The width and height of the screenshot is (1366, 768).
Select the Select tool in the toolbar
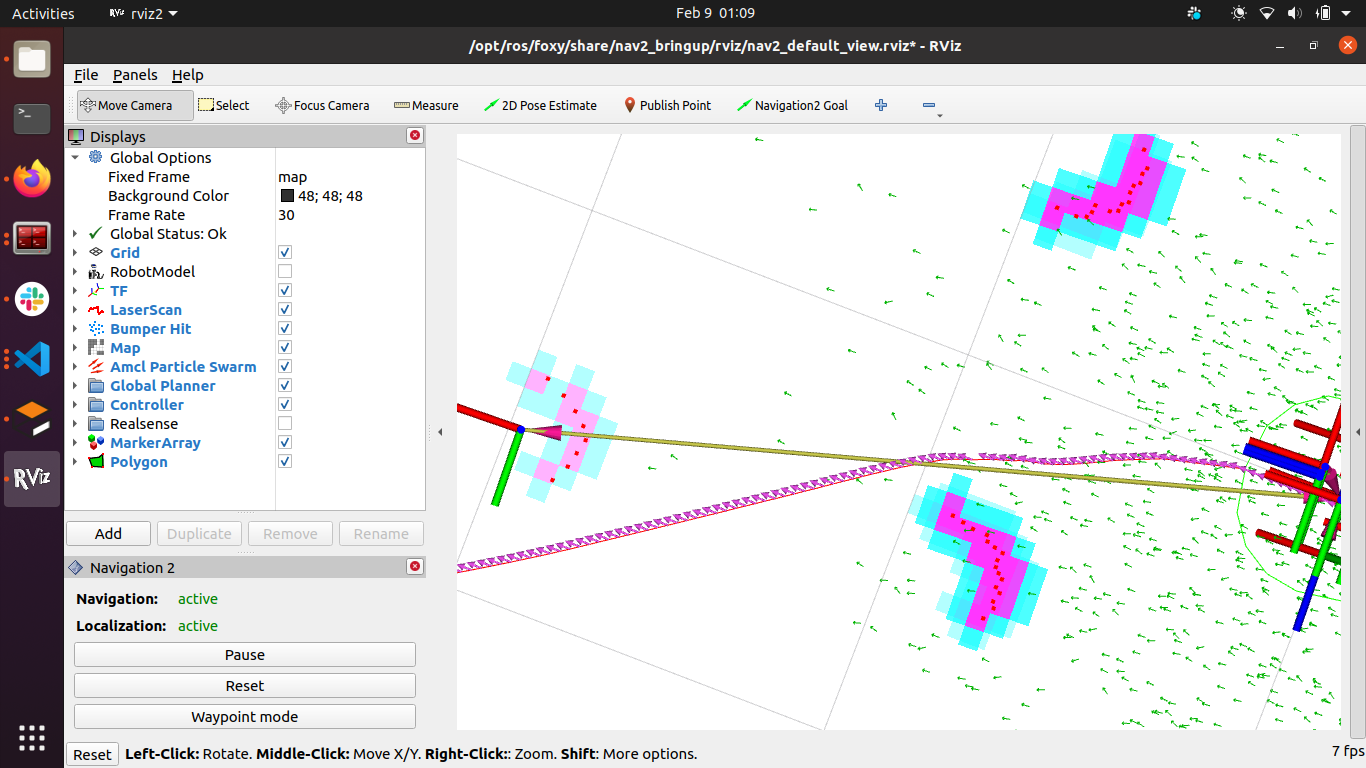(x=224, y=105)
